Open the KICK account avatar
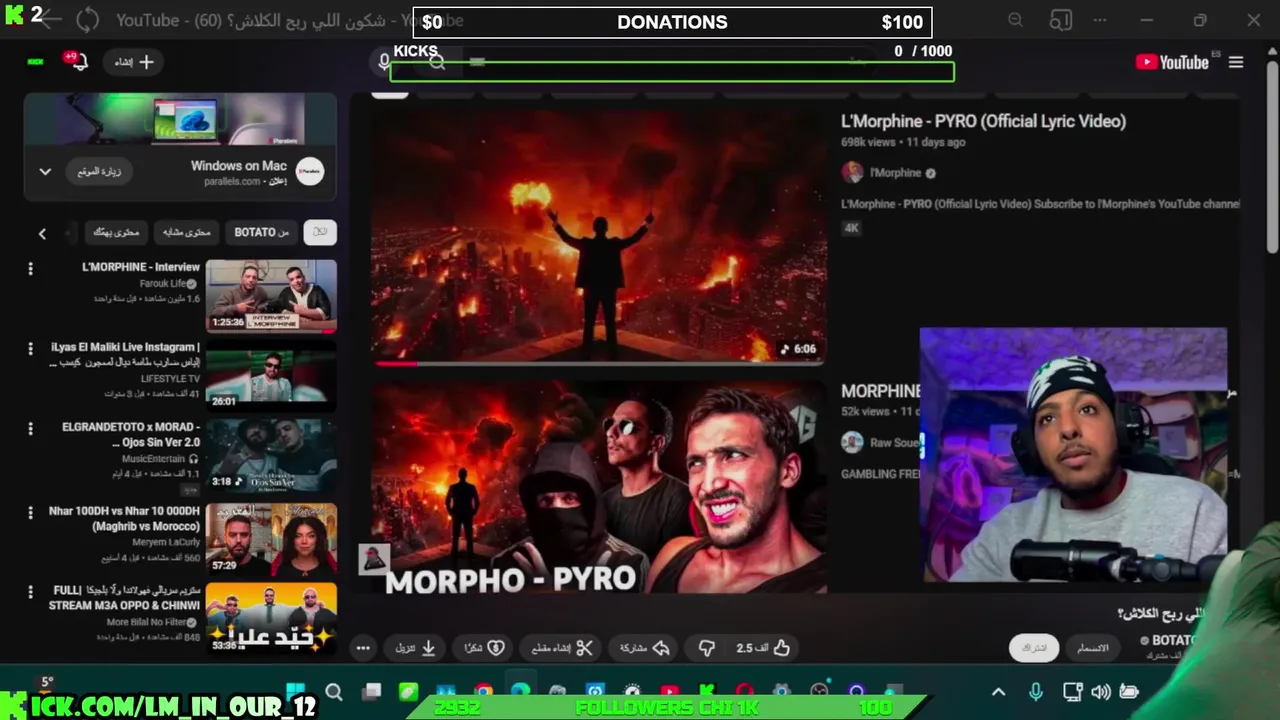Image resolution: width=1280 pixels, height=720 pixels. [36, 62]
